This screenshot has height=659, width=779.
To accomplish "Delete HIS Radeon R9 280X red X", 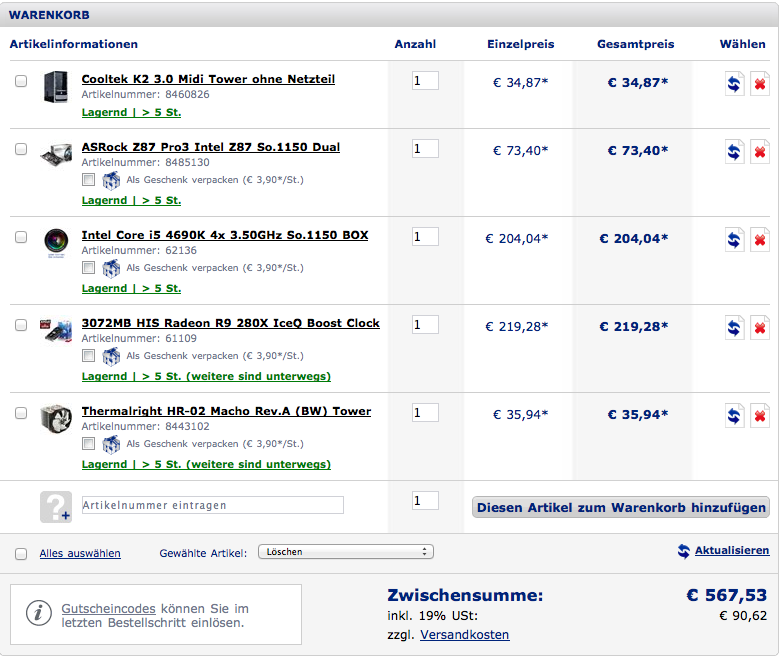I will (760, 328).
